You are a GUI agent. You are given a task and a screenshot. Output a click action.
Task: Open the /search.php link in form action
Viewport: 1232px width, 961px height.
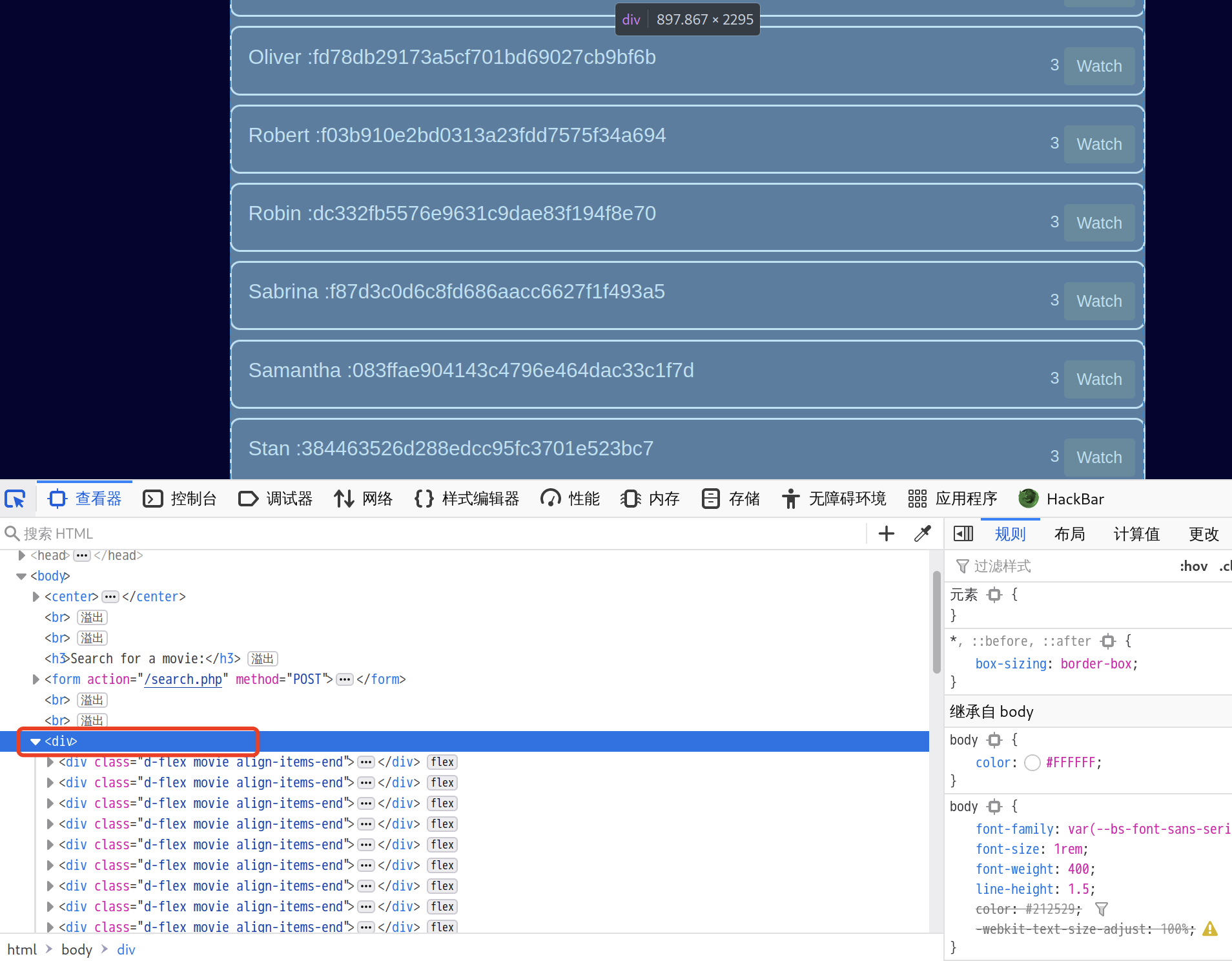point(183,679)
